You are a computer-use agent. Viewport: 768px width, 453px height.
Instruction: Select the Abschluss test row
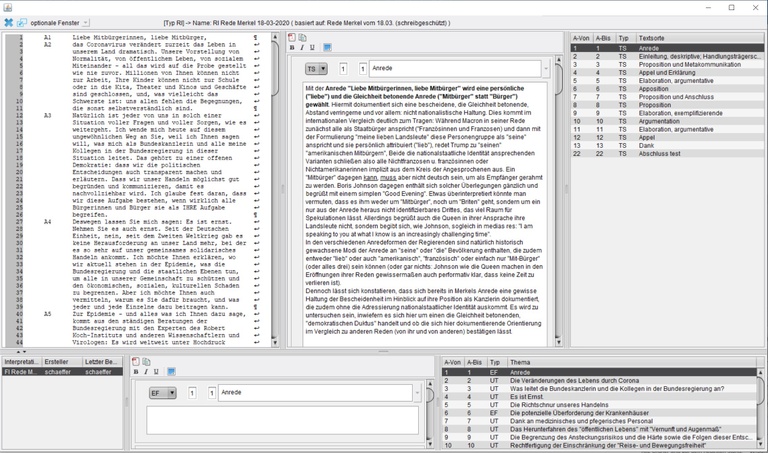click(x=667, y=153)
